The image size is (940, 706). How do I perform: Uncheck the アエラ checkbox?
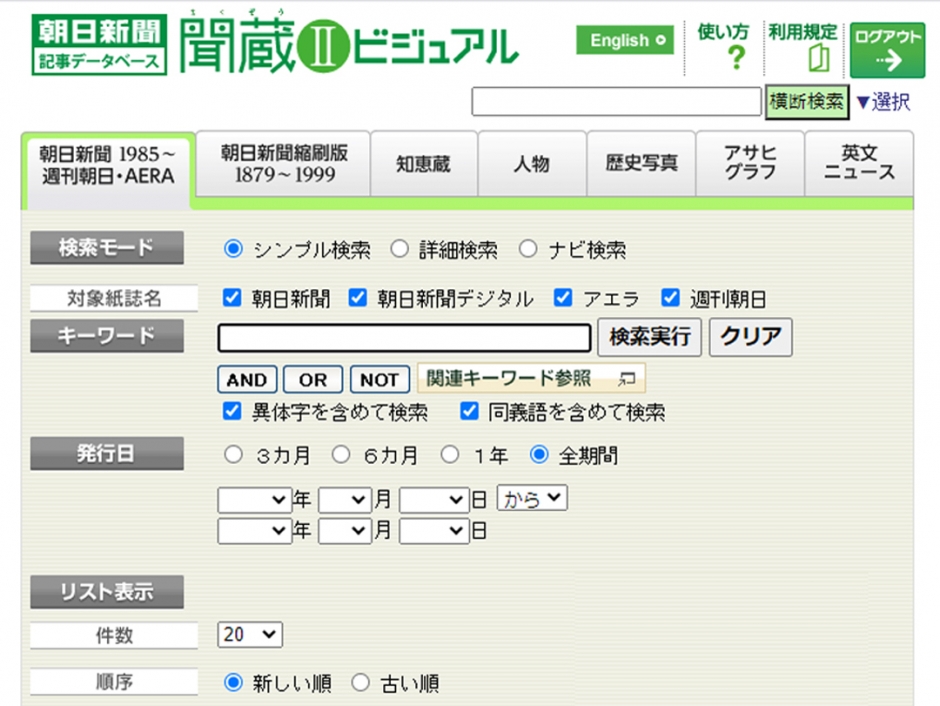pyautogui.click(x=563, y=298)
